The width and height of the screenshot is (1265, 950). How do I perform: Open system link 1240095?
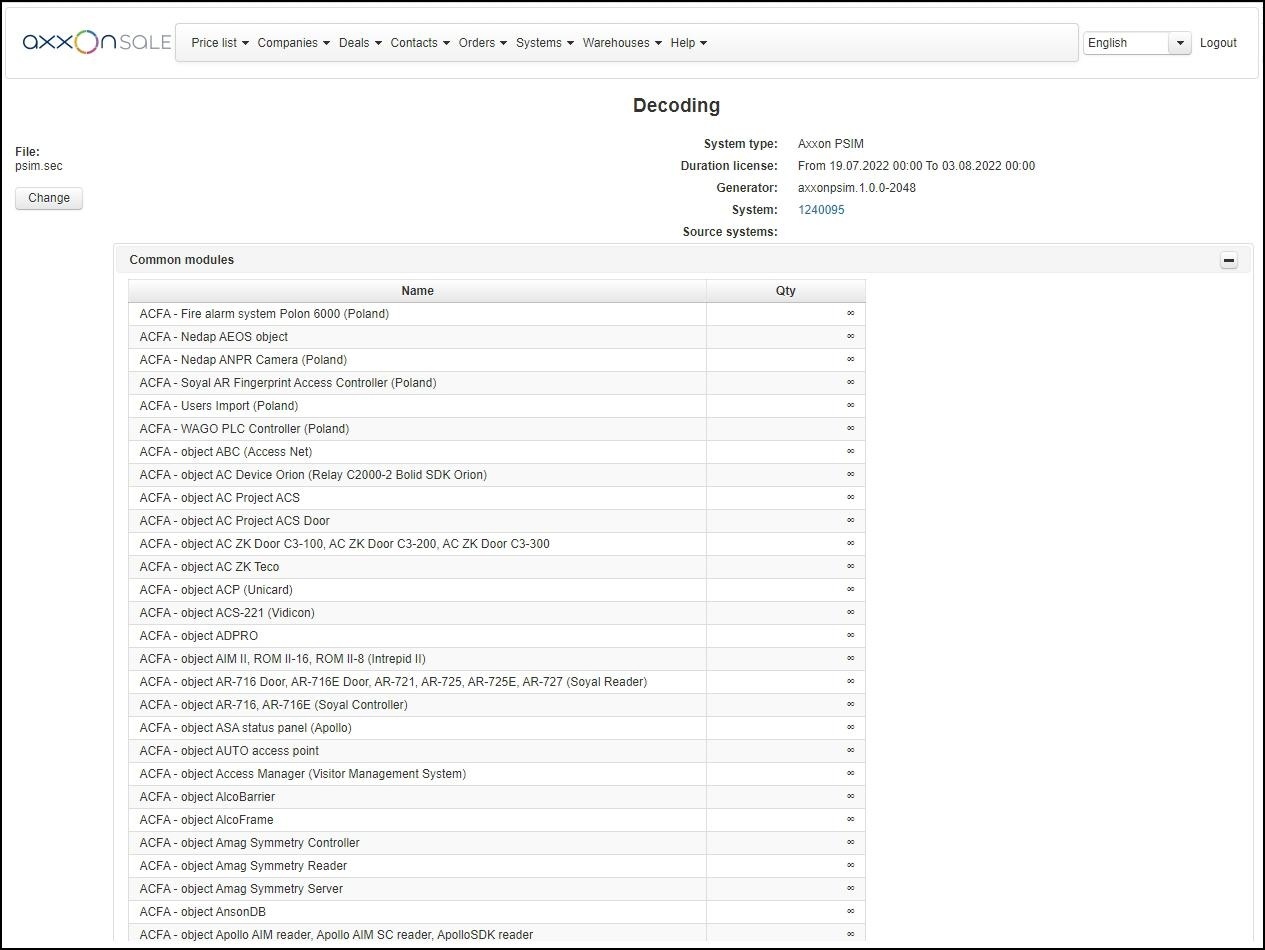pos(821,210)
